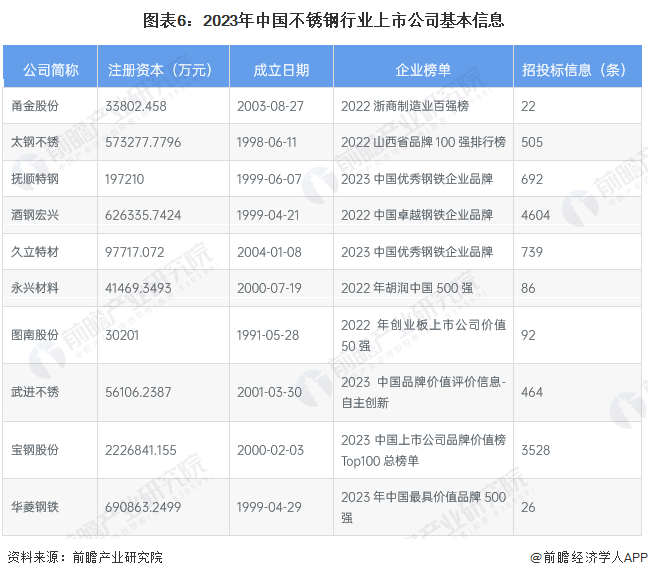The image size is (648, 578).
Task: Select company name 宝钢股份
Action: coord(35,450)
